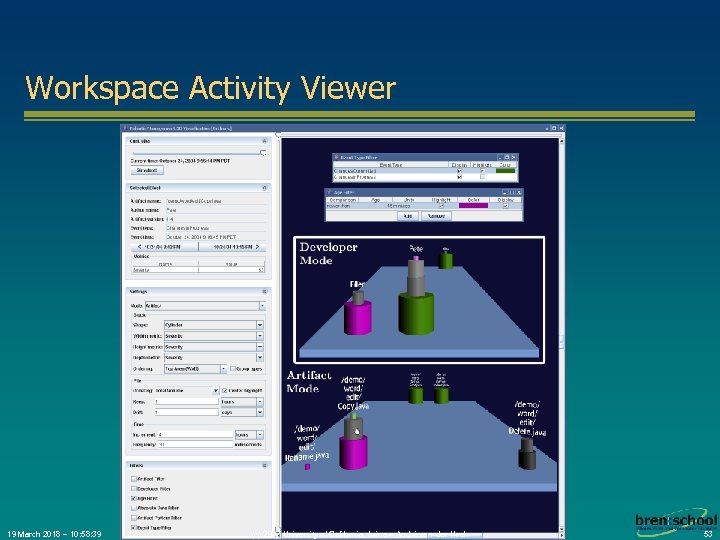This screenshot has height=540, width=720.
Task: Enable the Developer Filter checkbox
Action: point(134,489)
